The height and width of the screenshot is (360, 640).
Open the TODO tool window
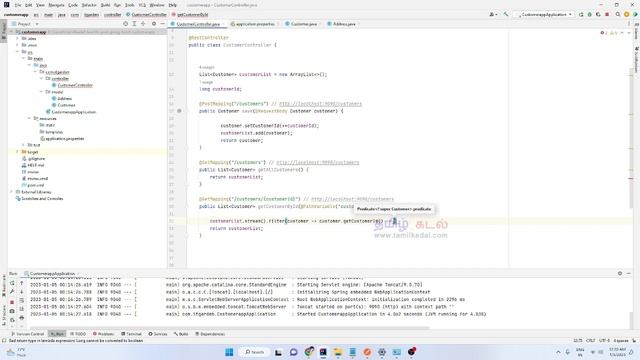pos(78,334)
